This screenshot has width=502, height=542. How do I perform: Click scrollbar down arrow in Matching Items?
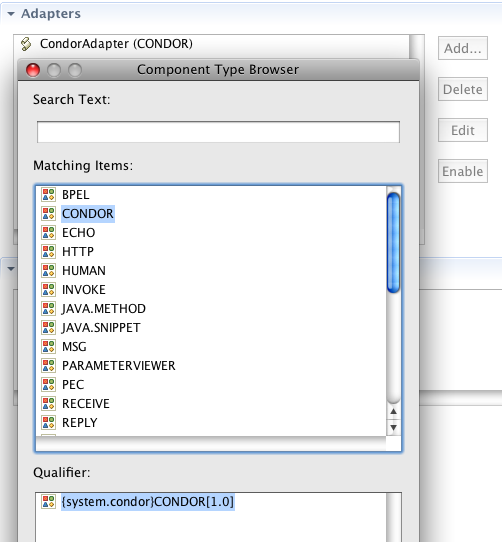click(393, 428)
